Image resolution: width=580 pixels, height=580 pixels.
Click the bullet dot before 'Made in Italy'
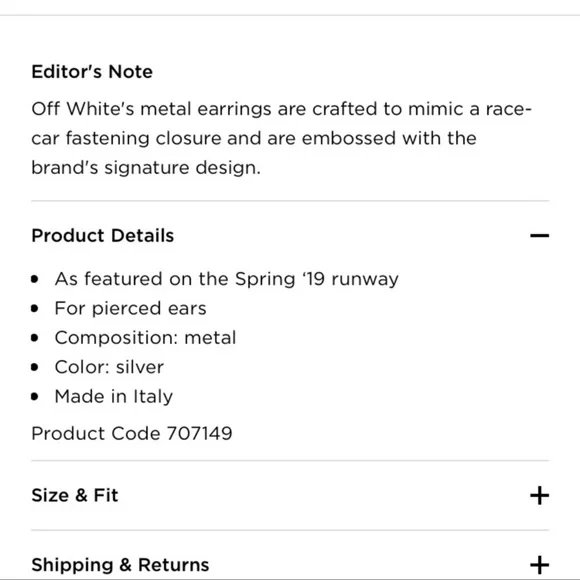point(35,397)
